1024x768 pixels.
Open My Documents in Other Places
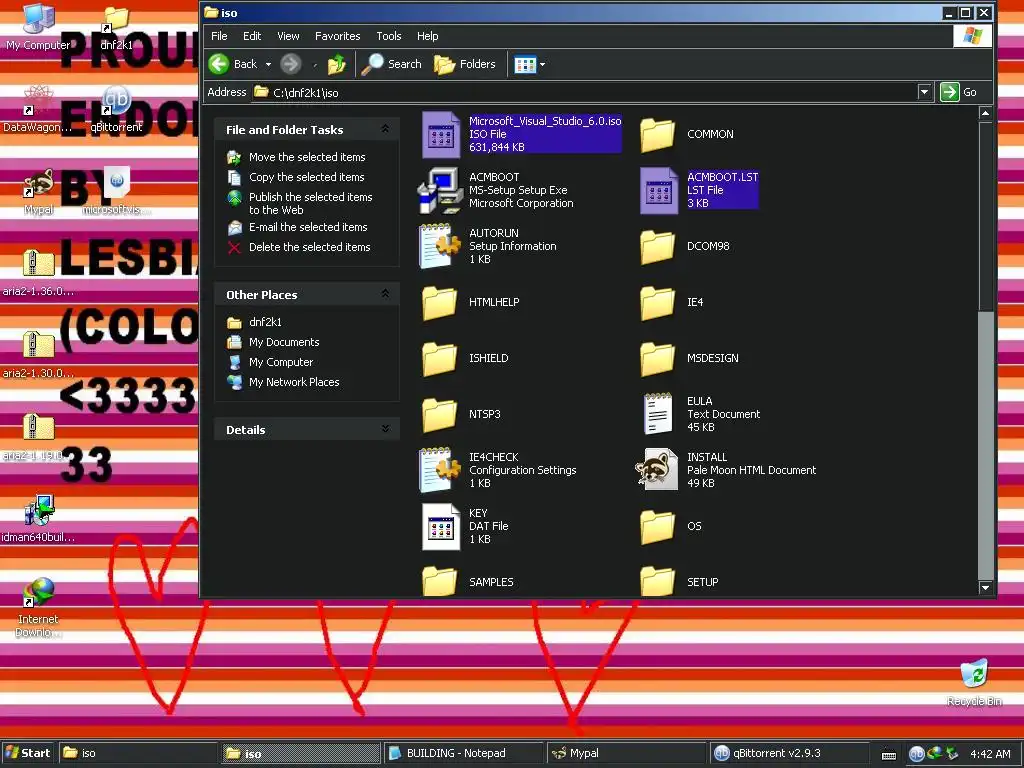coord(284,342)
